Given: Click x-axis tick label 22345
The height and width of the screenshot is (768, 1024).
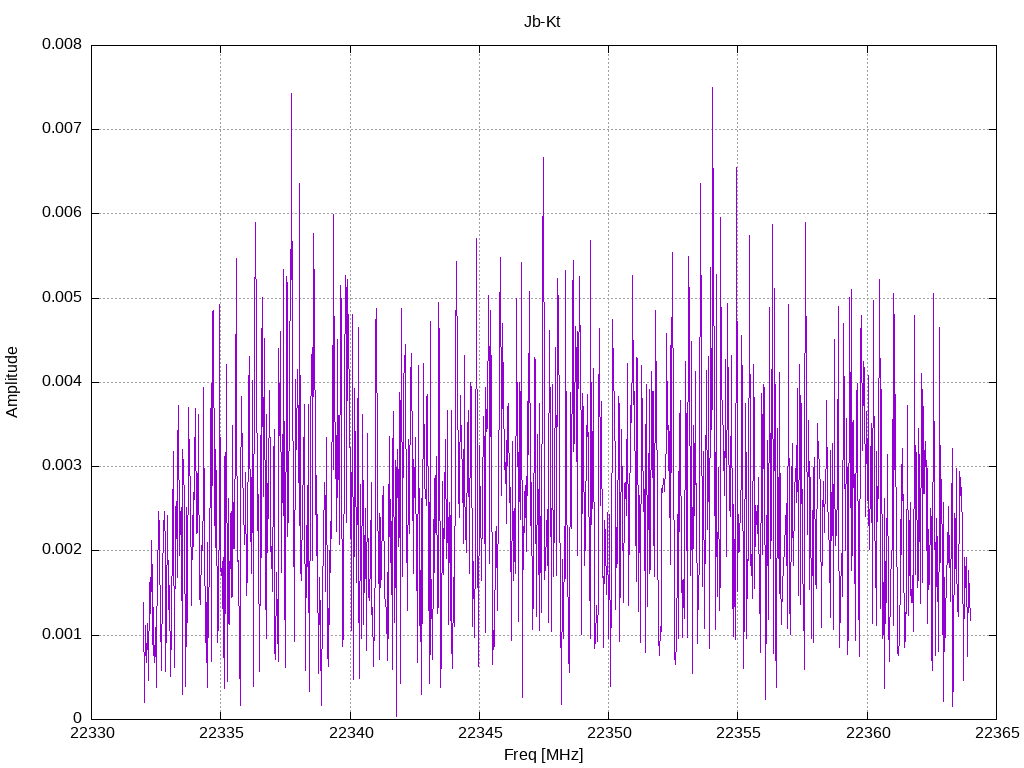Looking at the screenshot, I should (x=480, y=733).
